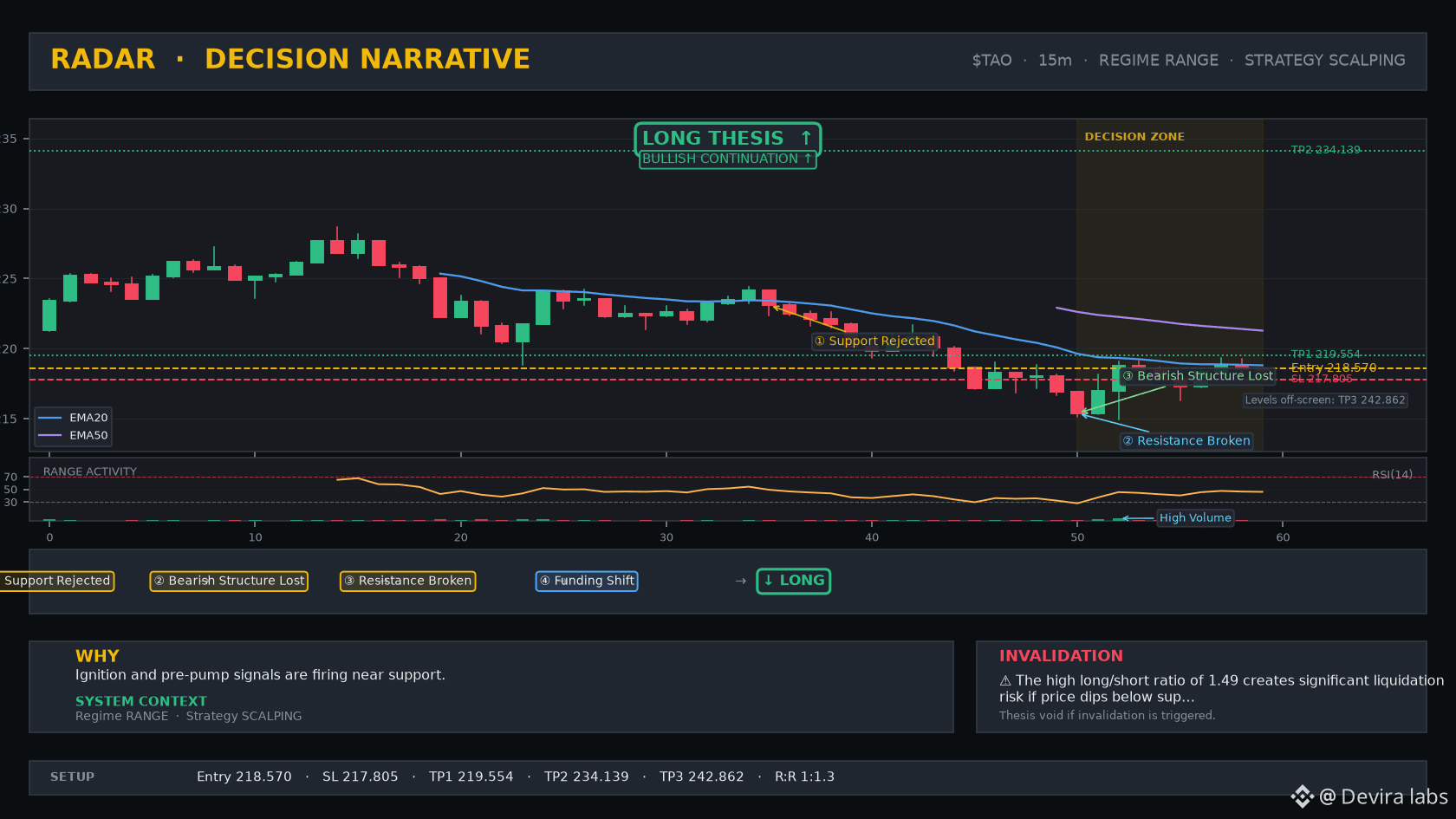Click the Entry 218.570 level label

[1334, 367]
